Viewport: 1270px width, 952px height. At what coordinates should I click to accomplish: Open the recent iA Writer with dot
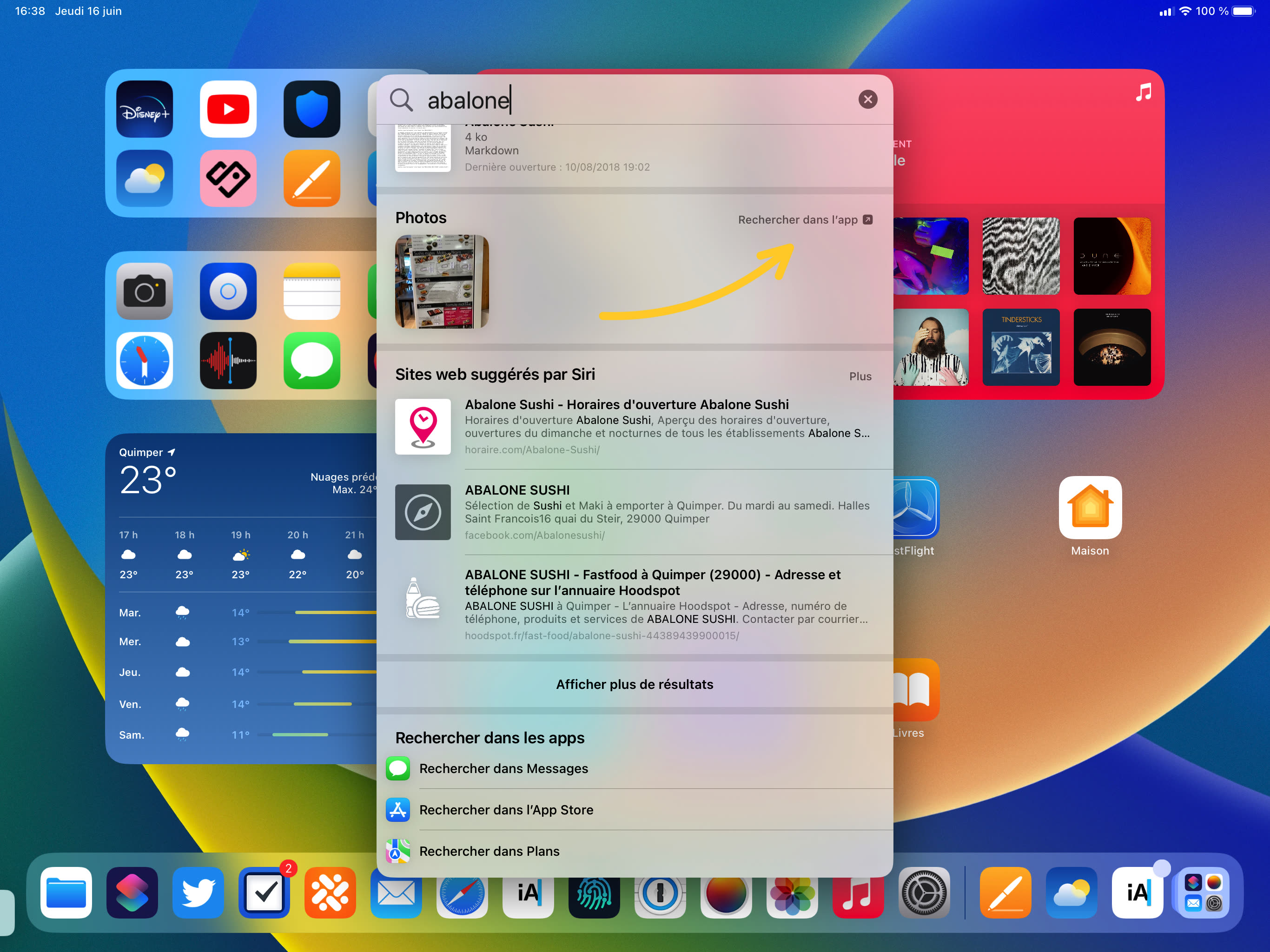[x=1138, y=892]
